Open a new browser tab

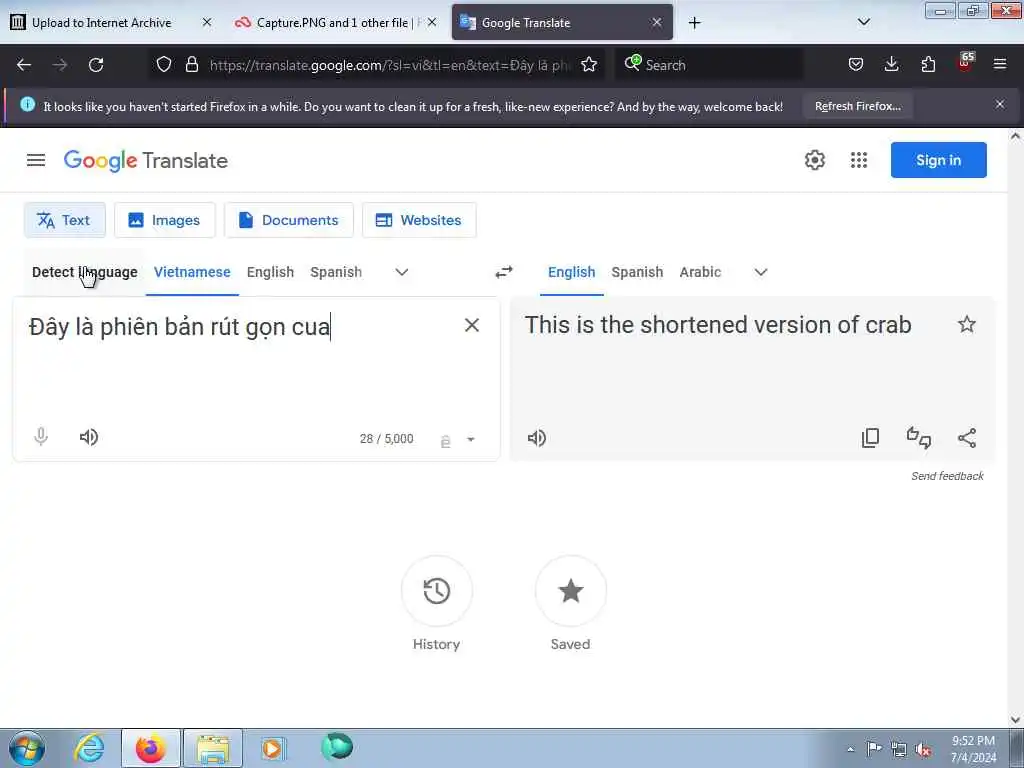[694, 23]
